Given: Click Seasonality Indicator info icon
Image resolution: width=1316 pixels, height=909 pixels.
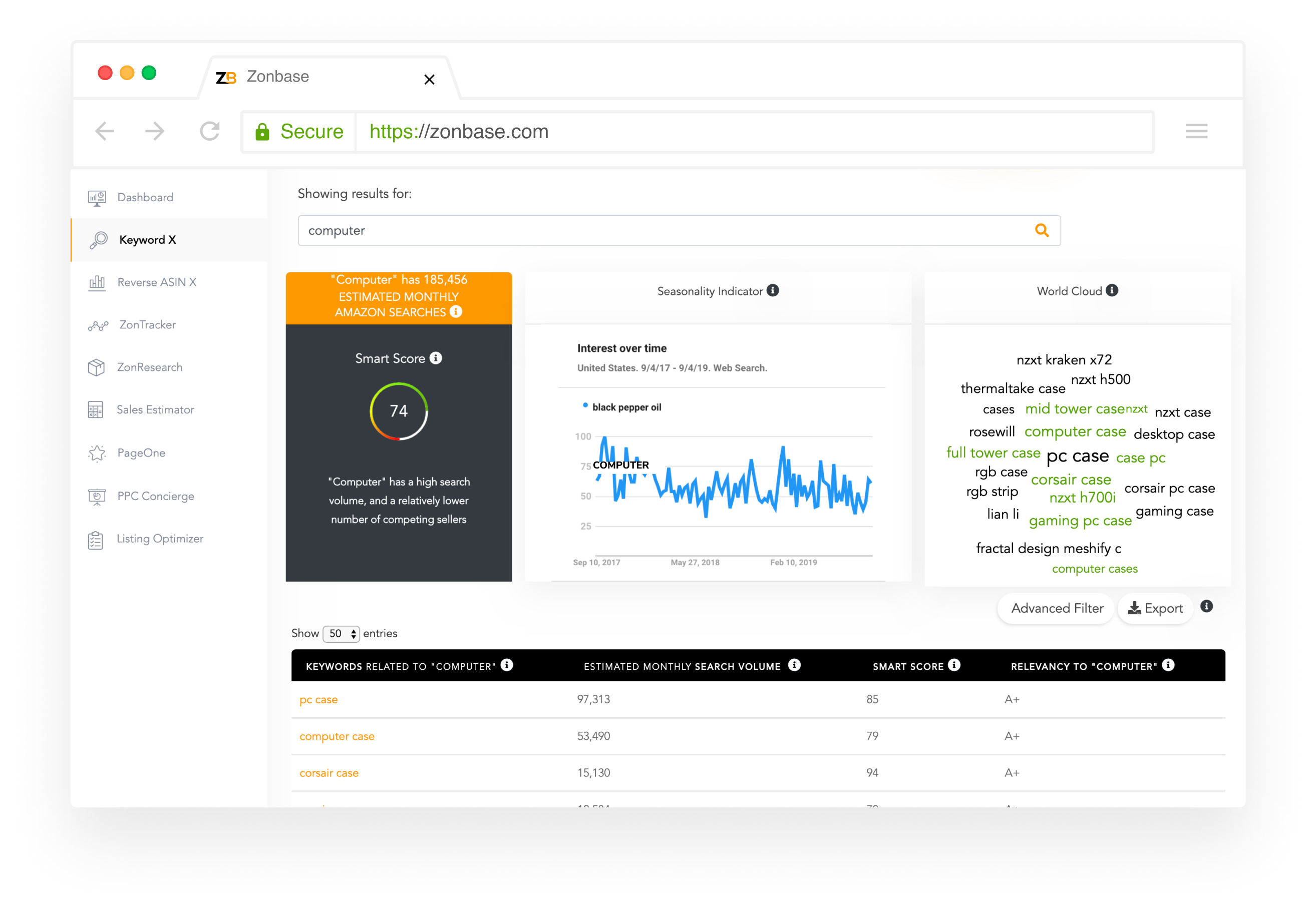Looking at the screenshot, I should pyautogui.click(x=773, y=290).
